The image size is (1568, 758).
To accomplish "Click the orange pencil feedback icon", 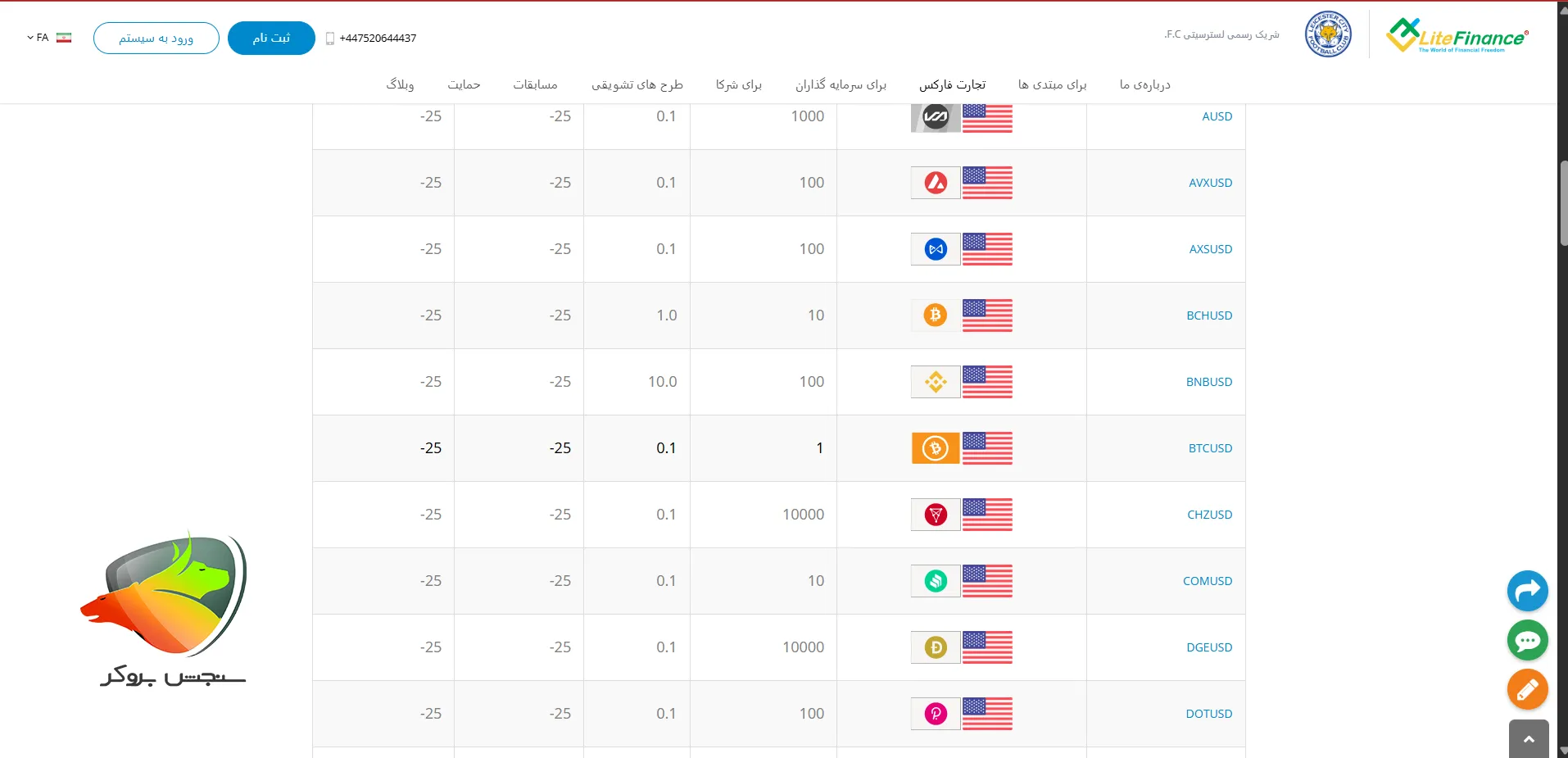I will point(1527,690).
